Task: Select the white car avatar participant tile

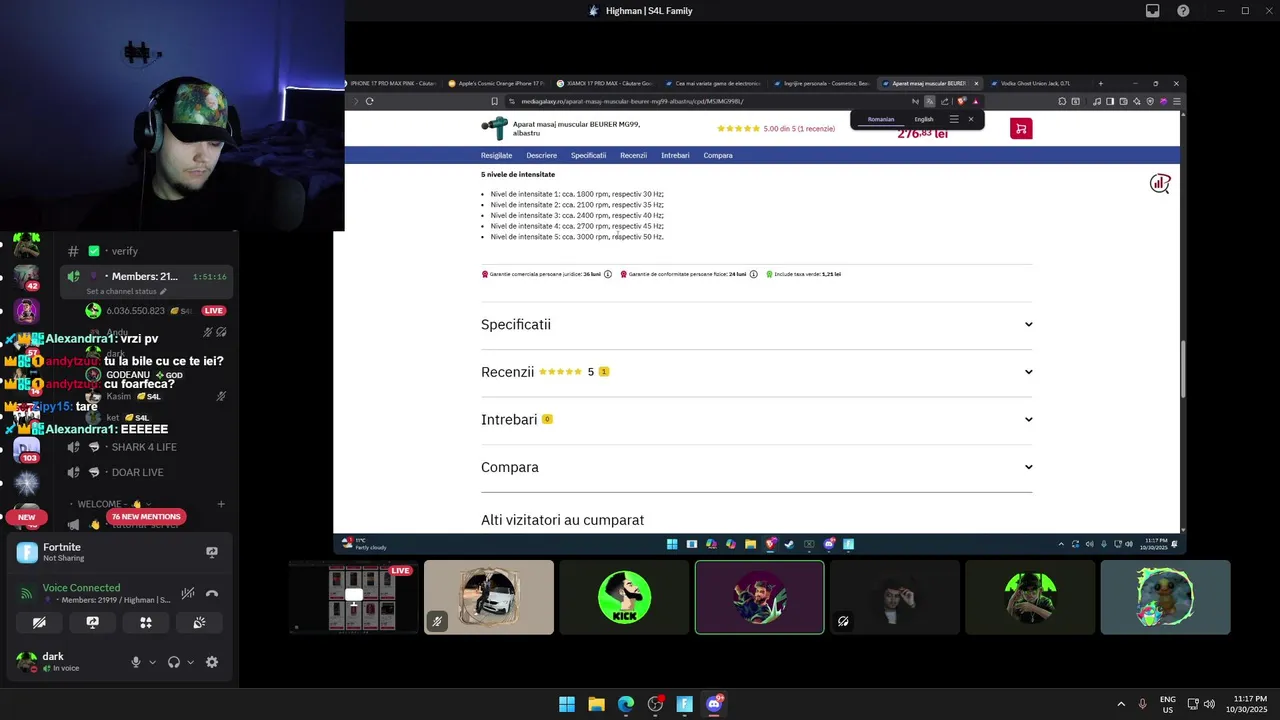Action: point(489,597)
